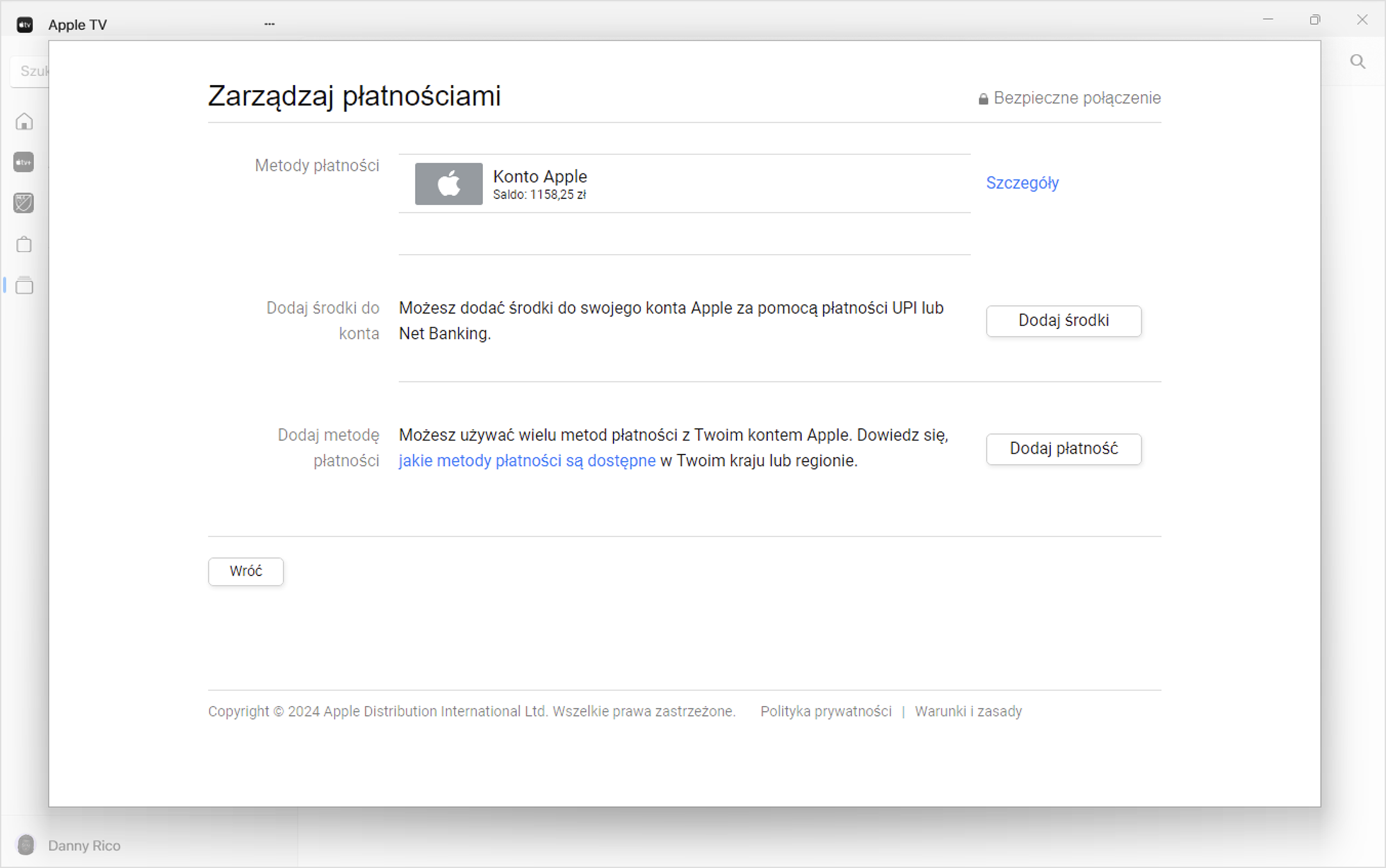
Task: Open the more options menu in title bar
Action: (x=269, y=23)
